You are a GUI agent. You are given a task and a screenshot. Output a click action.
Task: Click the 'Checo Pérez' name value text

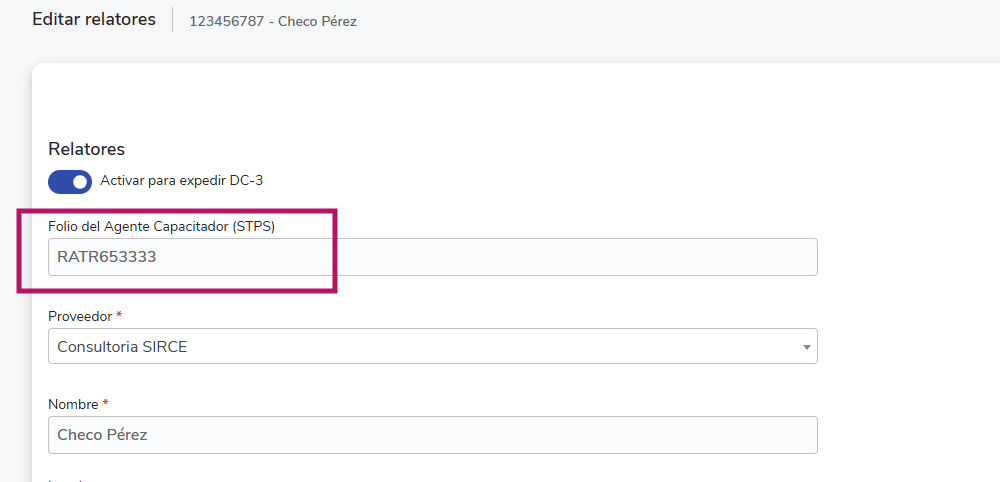point(103,435)
